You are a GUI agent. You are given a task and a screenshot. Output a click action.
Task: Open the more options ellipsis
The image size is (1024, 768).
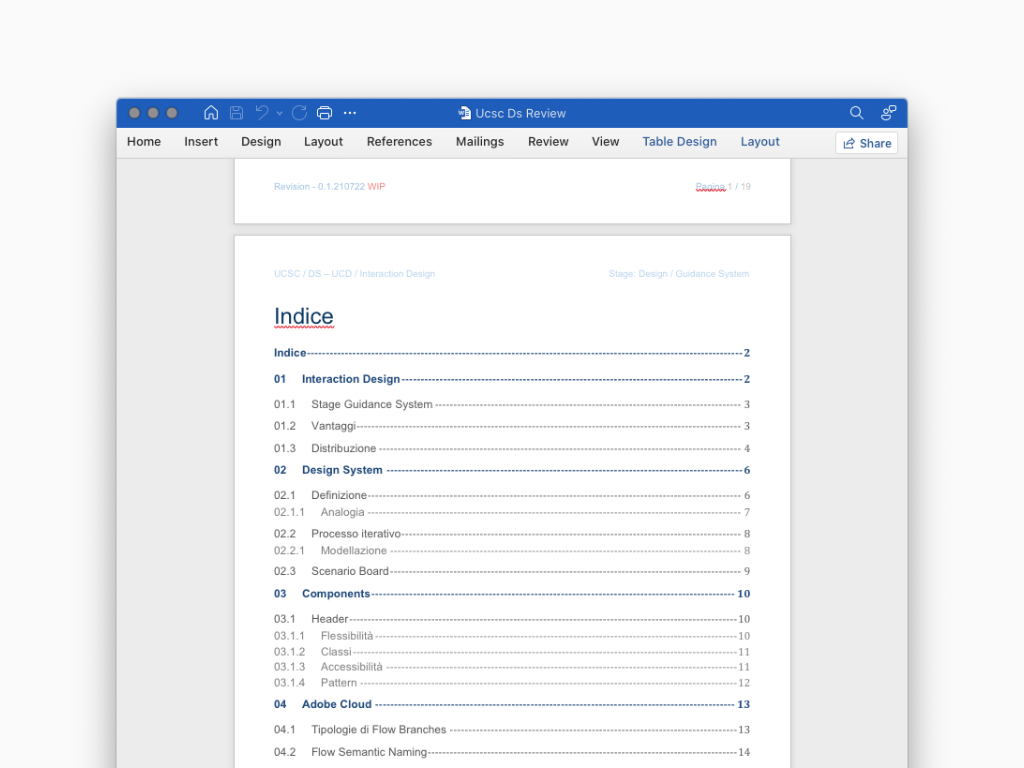pos(350,113)
